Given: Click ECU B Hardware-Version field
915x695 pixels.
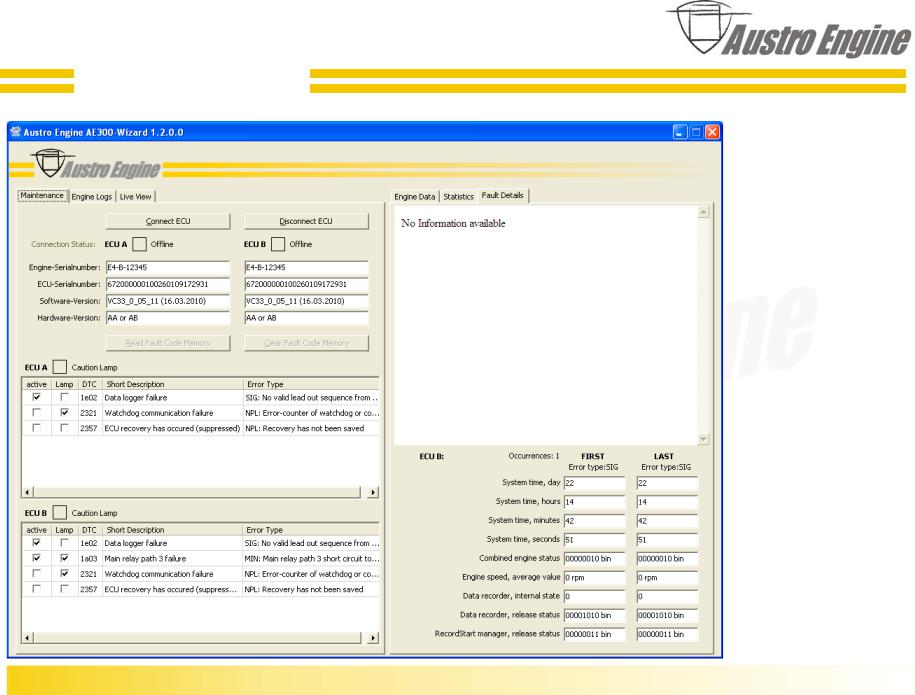Looking at the screenshot, I should click(306, 318).
